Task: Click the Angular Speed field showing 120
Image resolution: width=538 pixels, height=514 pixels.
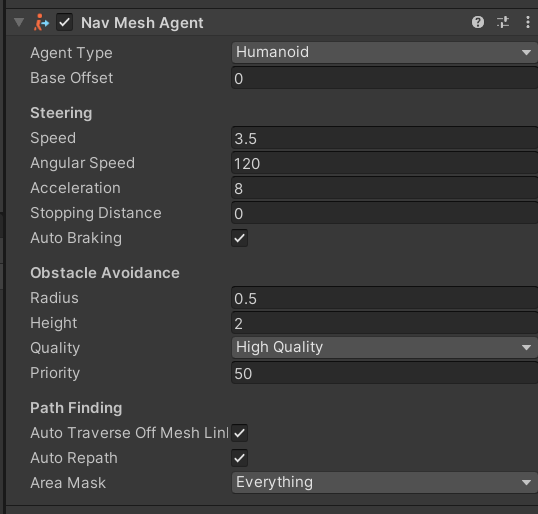Action: [x=385, y=163]
